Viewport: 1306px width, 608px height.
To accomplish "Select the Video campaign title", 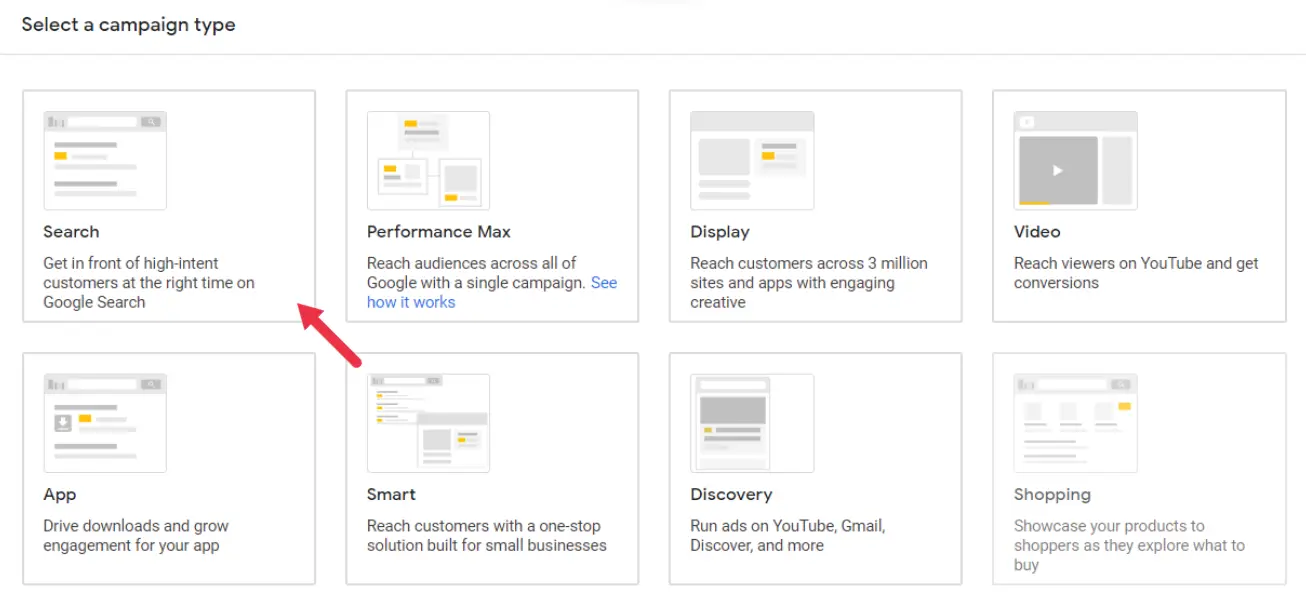I will 1037,232.
